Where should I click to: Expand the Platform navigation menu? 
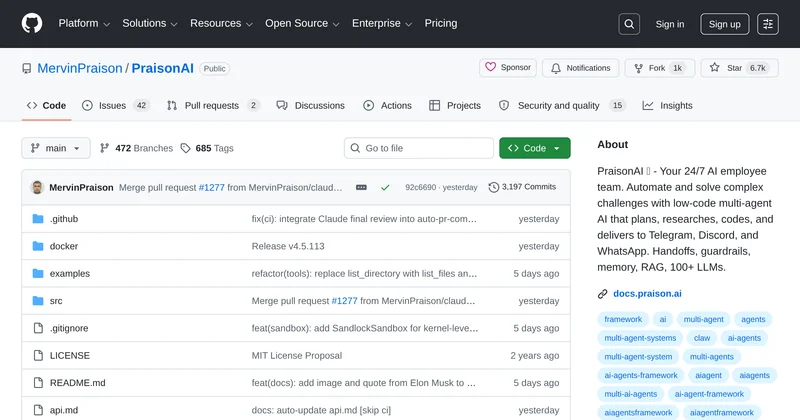[x=85, y=24]
